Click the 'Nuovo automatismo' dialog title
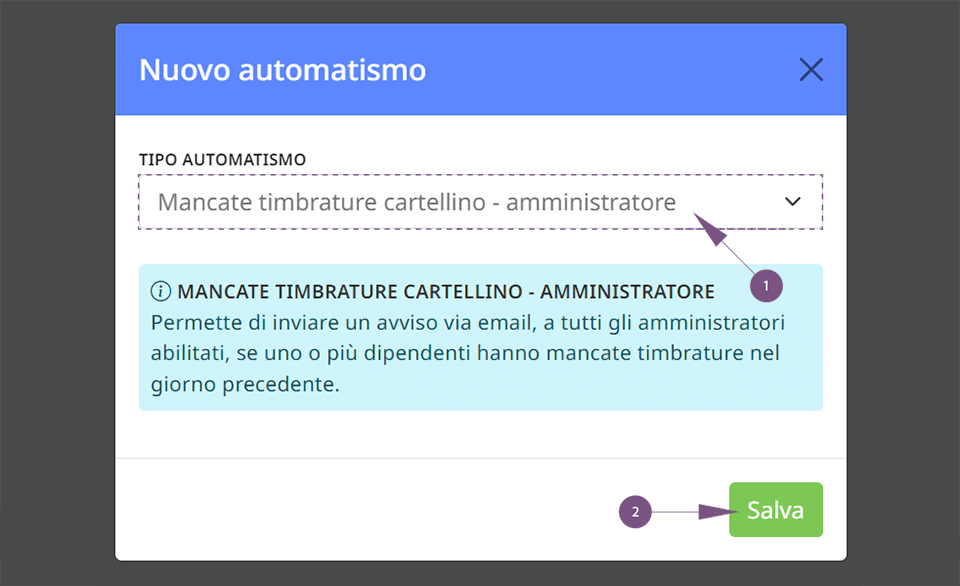 point(282,70)
